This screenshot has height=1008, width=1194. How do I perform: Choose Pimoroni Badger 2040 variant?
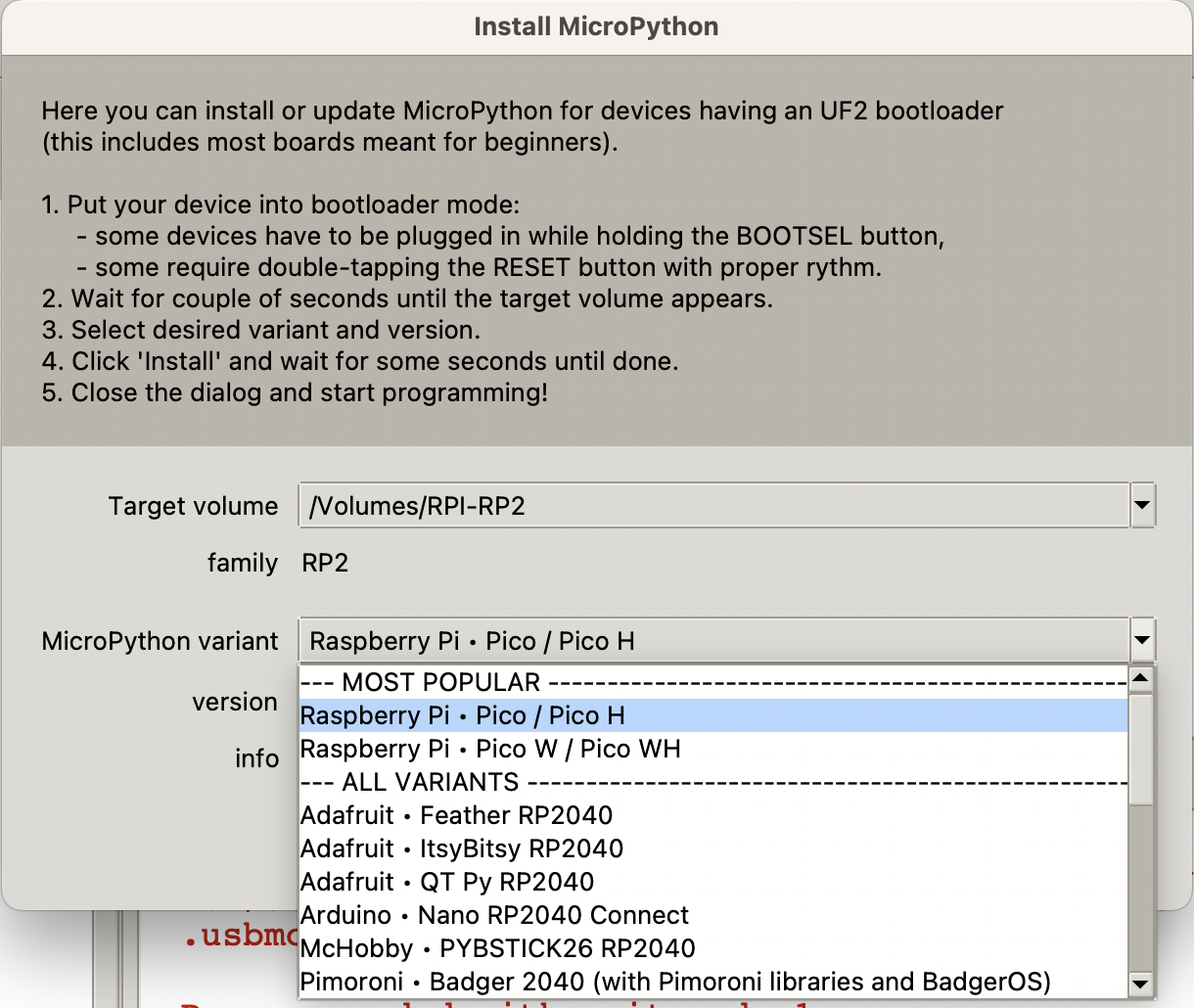tap(712, 982)
